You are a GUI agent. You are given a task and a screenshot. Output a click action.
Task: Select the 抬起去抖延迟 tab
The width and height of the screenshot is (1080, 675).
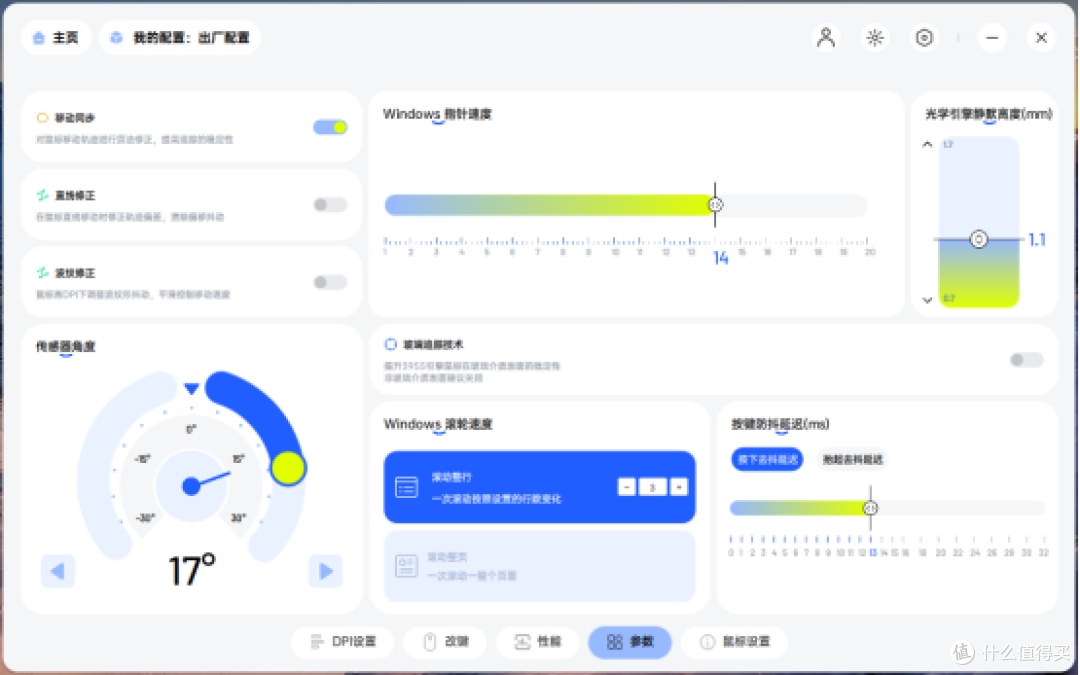point(853,459)
